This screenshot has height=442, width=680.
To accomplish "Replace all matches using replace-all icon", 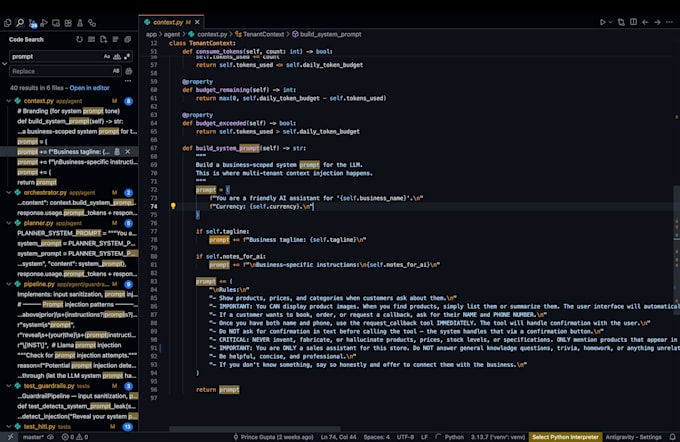I will click(x=129, y=71).
